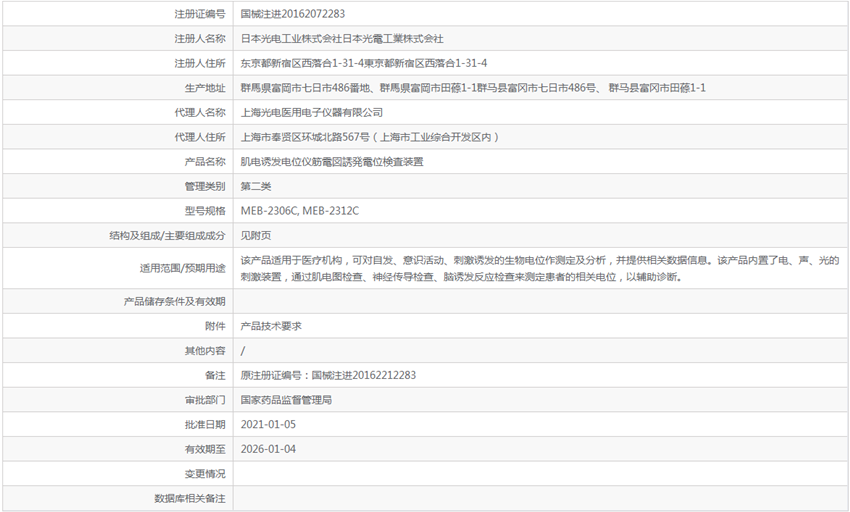850x512 pixels.
Task: Click agent address 上海市奉贤区环城北路567号
Action: point(305,137)
